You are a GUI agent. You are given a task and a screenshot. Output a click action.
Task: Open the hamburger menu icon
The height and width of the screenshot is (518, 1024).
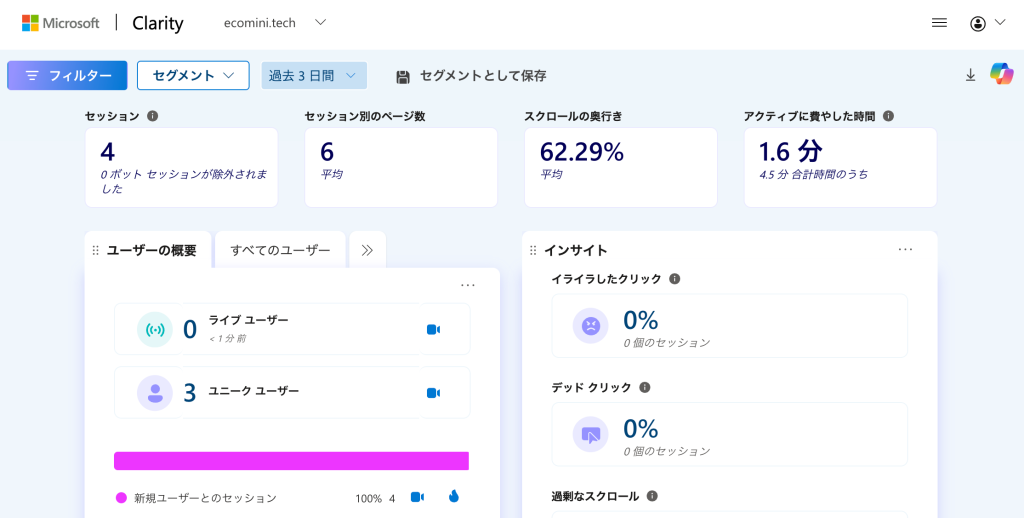point(939,23)
